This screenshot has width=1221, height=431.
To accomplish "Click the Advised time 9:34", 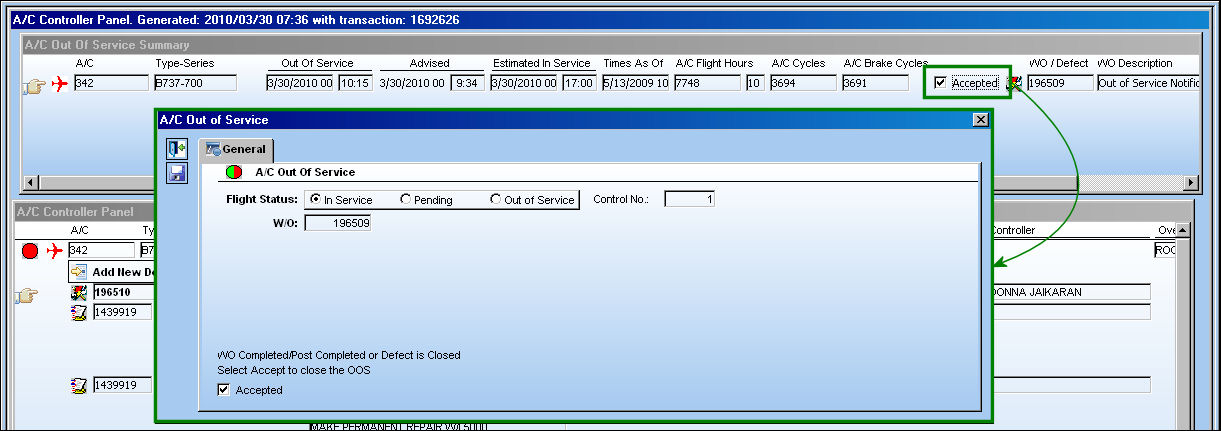I will (467, 83).
